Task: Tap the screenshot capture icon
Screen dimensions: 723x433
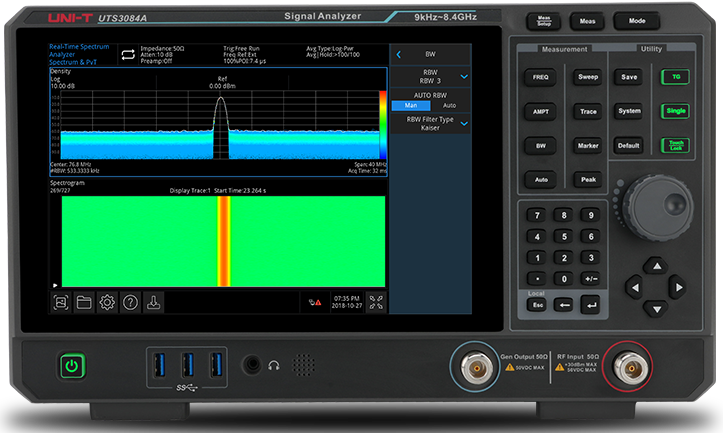Action: tap(61, 303)
